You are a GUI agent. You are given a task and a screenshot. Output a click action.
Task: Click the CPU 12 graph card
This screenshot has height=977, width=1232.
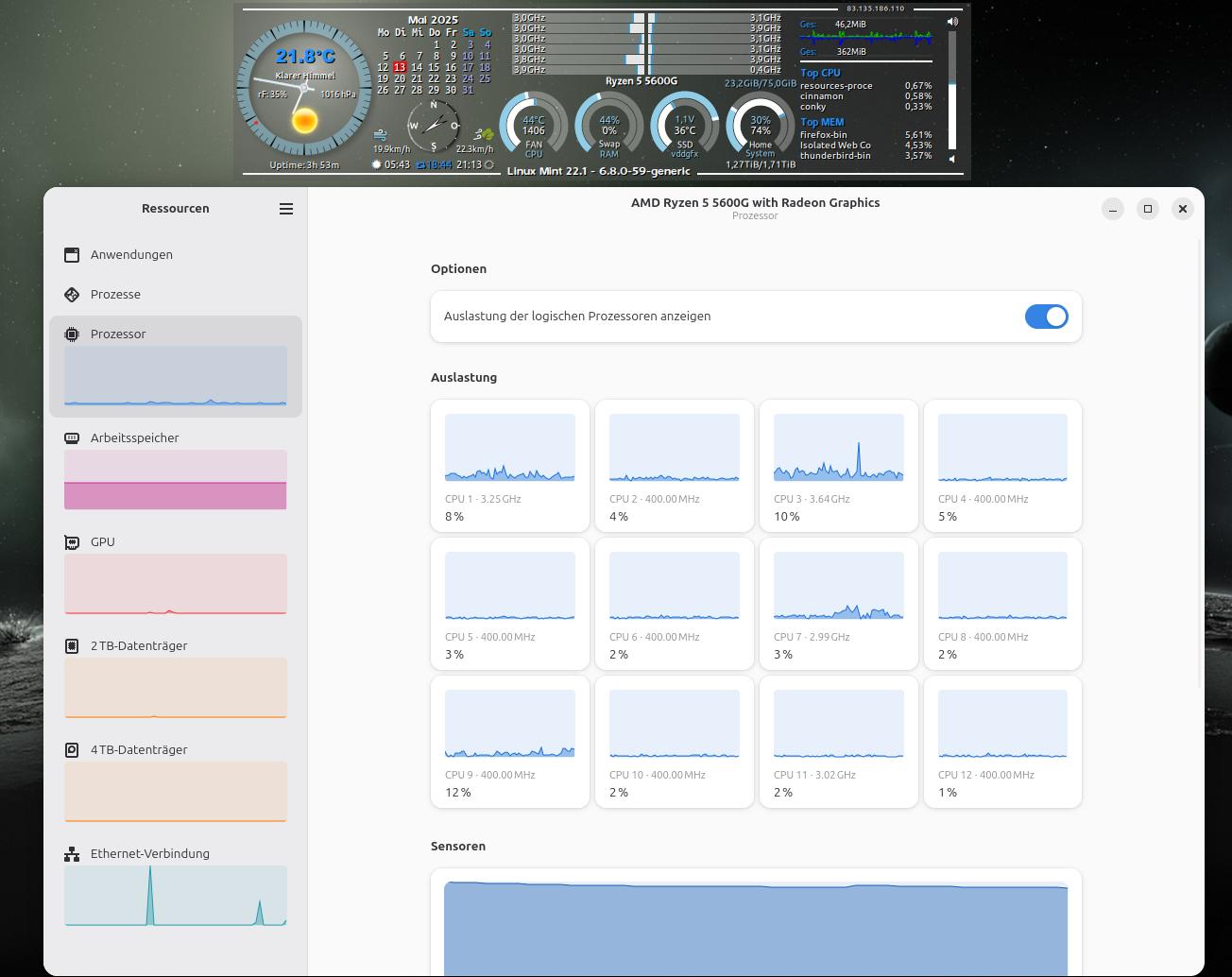(1002, 742)
